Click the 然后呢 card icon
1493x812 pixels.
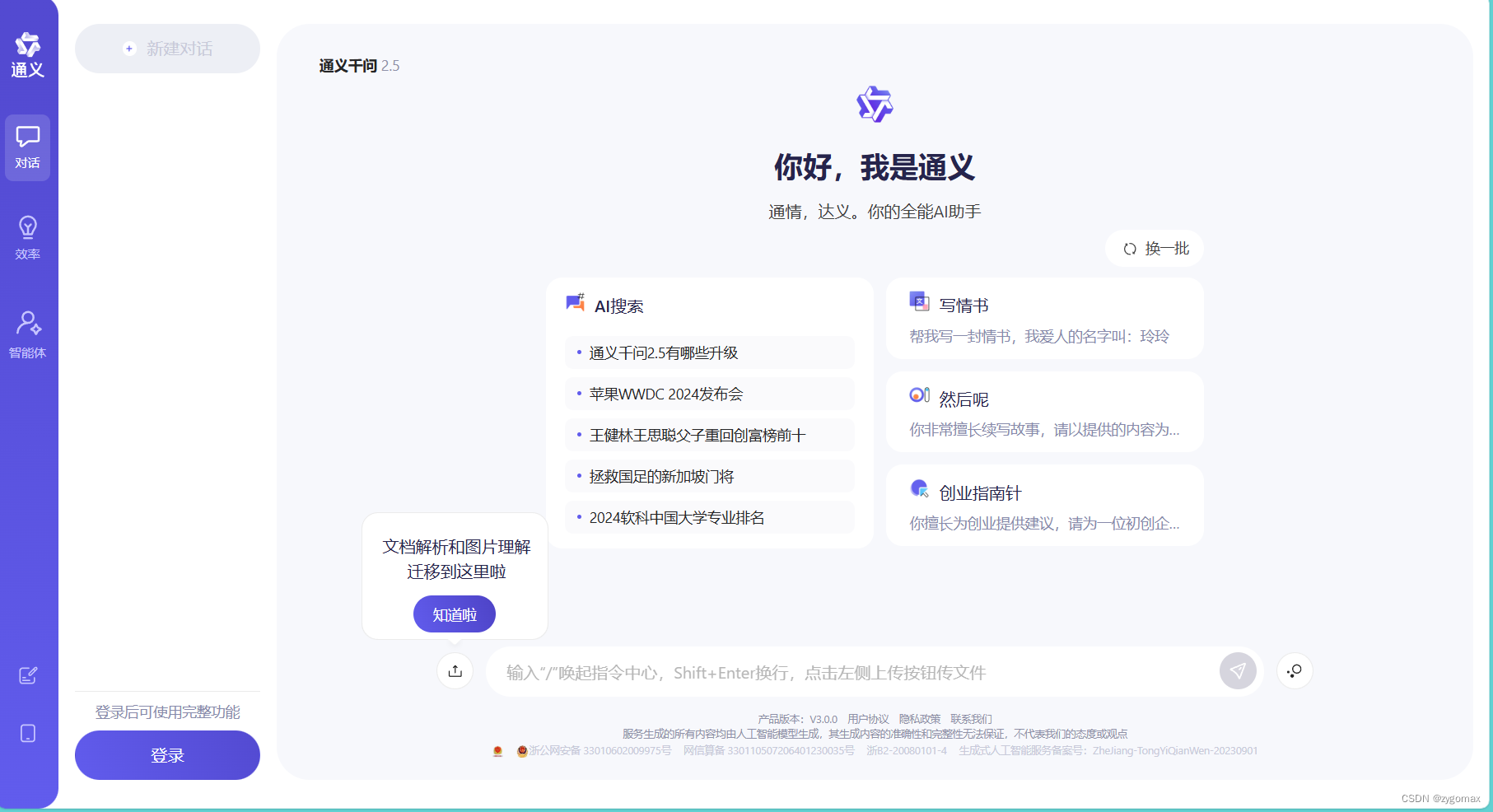pyautogui.click(x=919, y=395)
